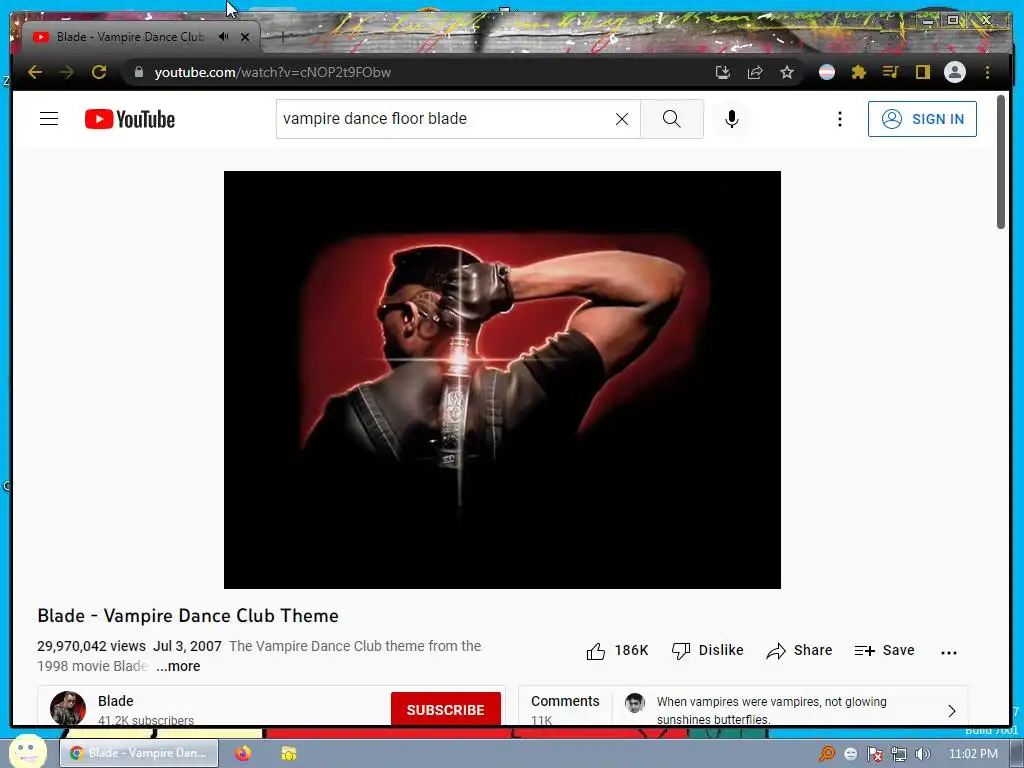The height and width of the screenshot is (768, 1024).
Task: Close the Blade YouTube tab
Action: click(x=245, y=37)
